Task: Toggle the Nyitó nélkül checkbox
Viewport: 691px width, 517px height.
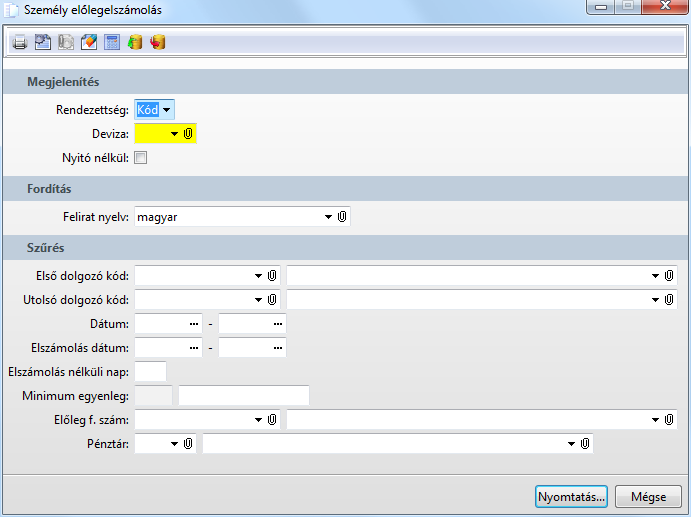Action: click(x=141, y=157)
